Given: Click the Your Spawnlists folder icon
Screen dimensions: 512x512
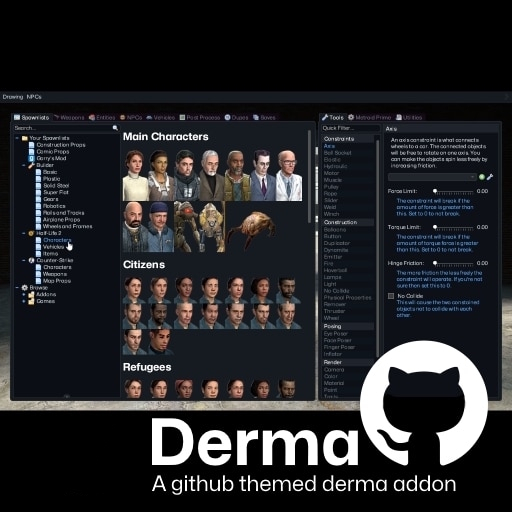Looking at the screenshot, I should point(24,138).
